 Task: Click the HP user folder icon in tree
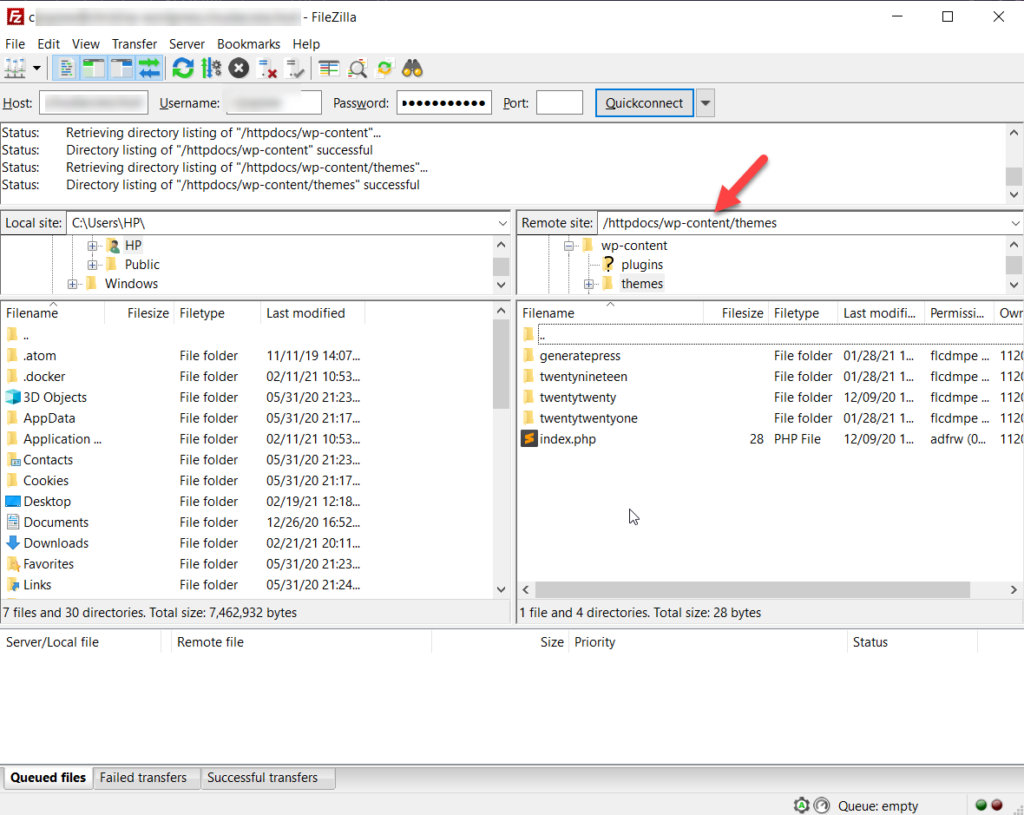[112, 246]
